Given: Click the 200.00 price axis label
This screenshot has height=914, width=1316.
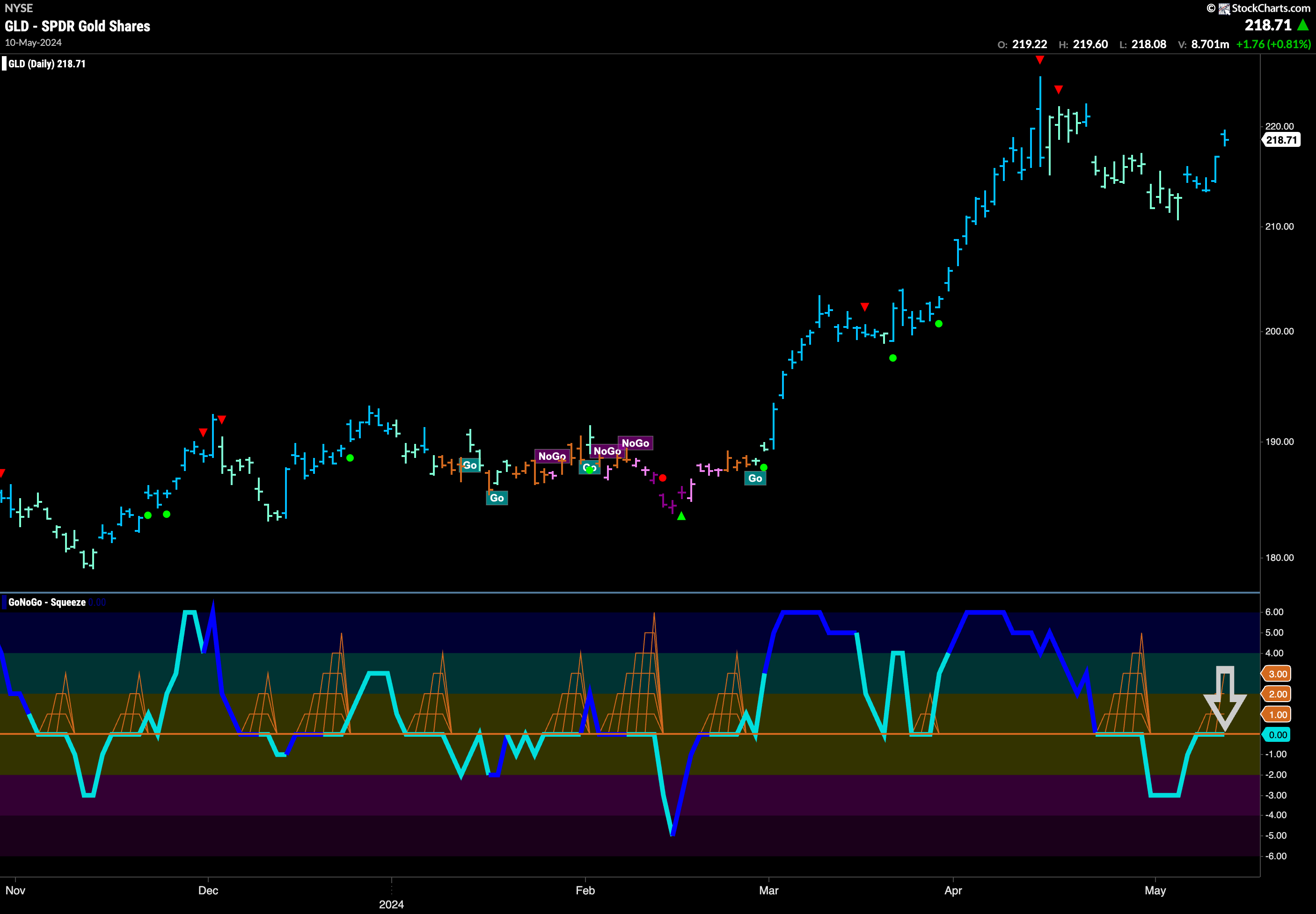Looking at the screenshot, I should click(x=1279, y=331).
